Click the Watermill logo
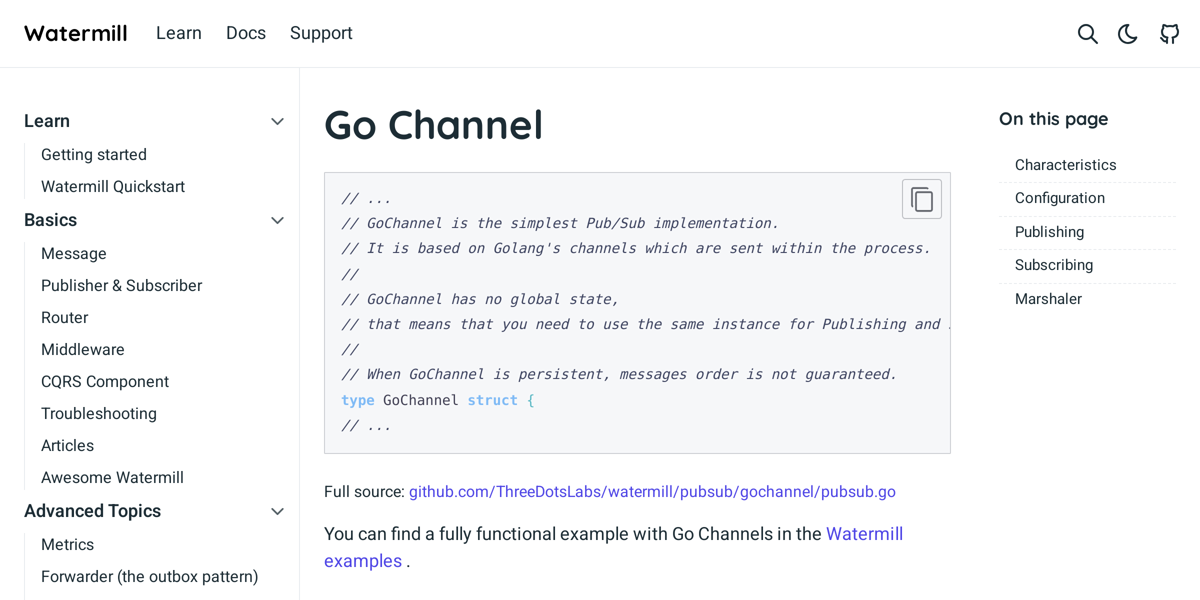This screenshot has height=600, width=1200. [75, 33]
